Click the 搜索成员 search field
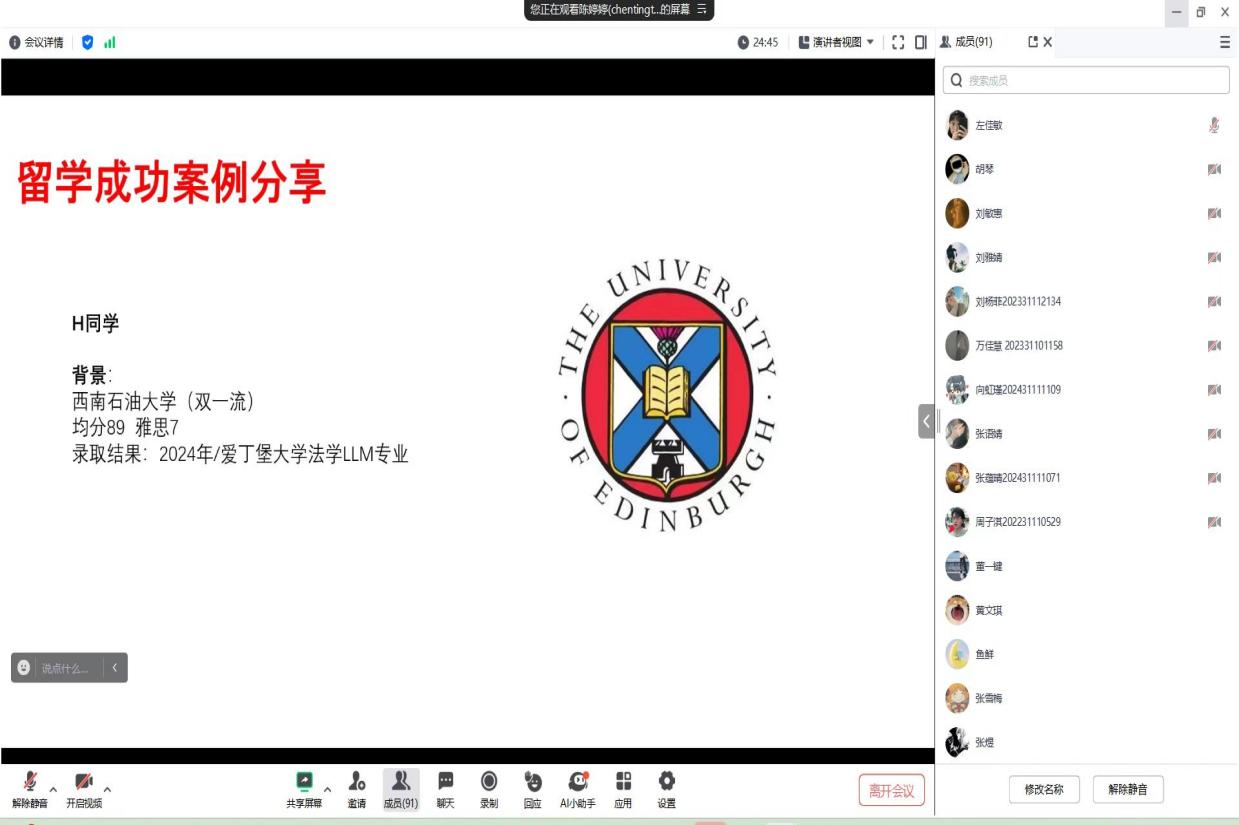 click(x=1086, y=80)
